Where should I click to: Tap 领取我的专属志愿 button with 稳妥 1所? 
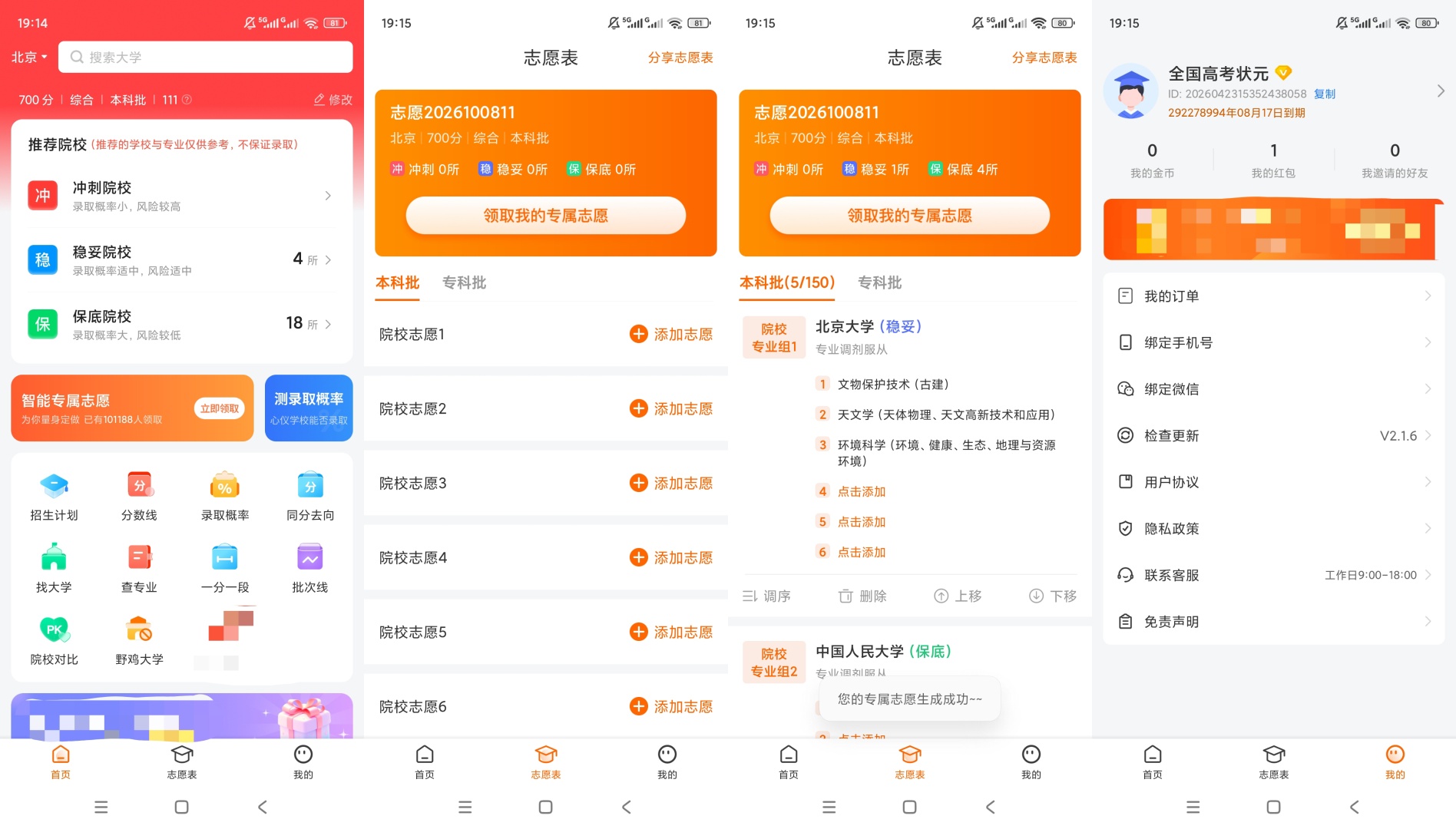[x=909, y=216]
